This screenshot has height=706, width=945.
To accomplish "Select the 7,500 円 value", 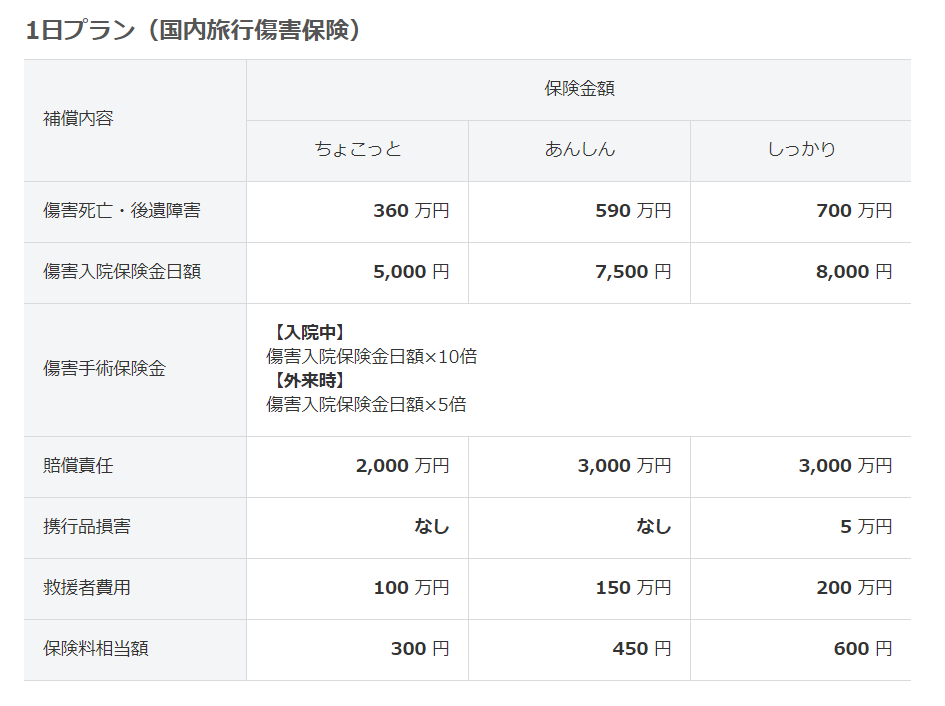I will click(633, 272).
